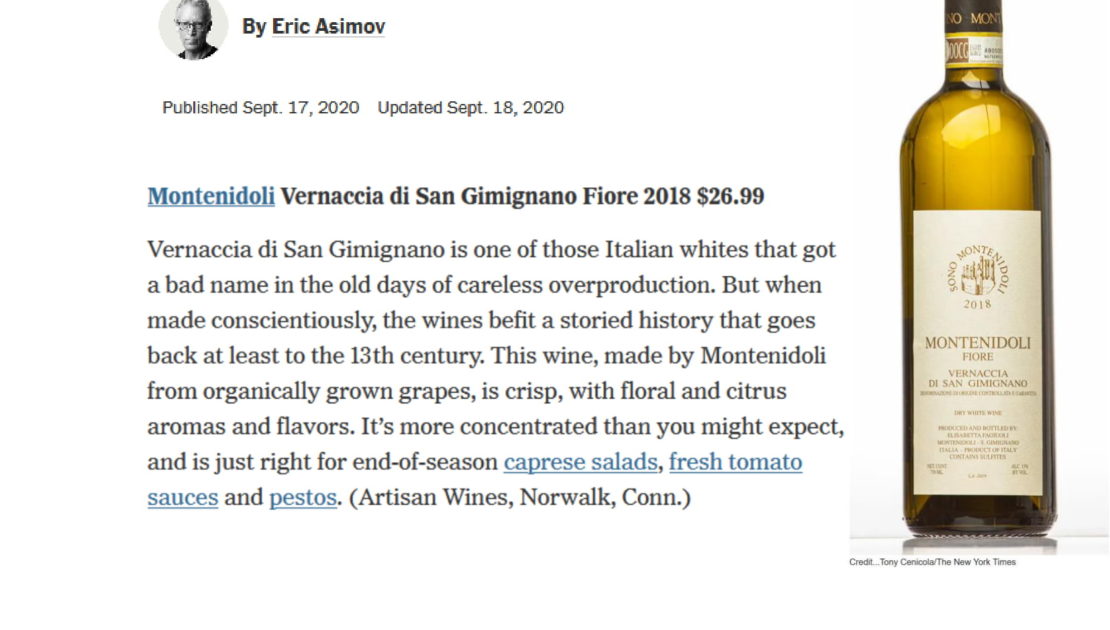Open the Eric Asimov byline link

(x=328, y=26)
